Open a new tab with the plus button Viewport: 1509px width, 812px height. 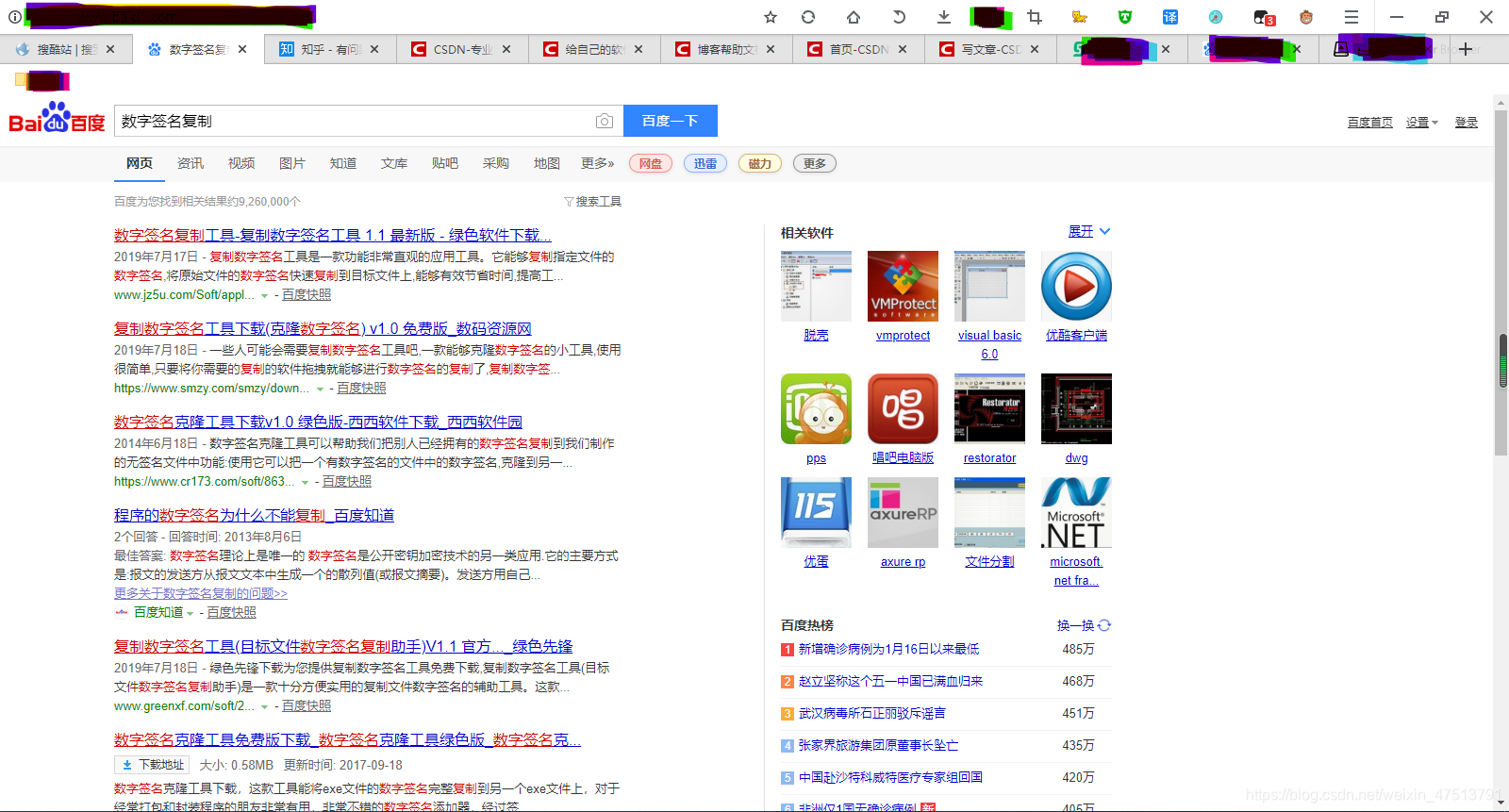pyautogui.click(x=1466, y=49)
